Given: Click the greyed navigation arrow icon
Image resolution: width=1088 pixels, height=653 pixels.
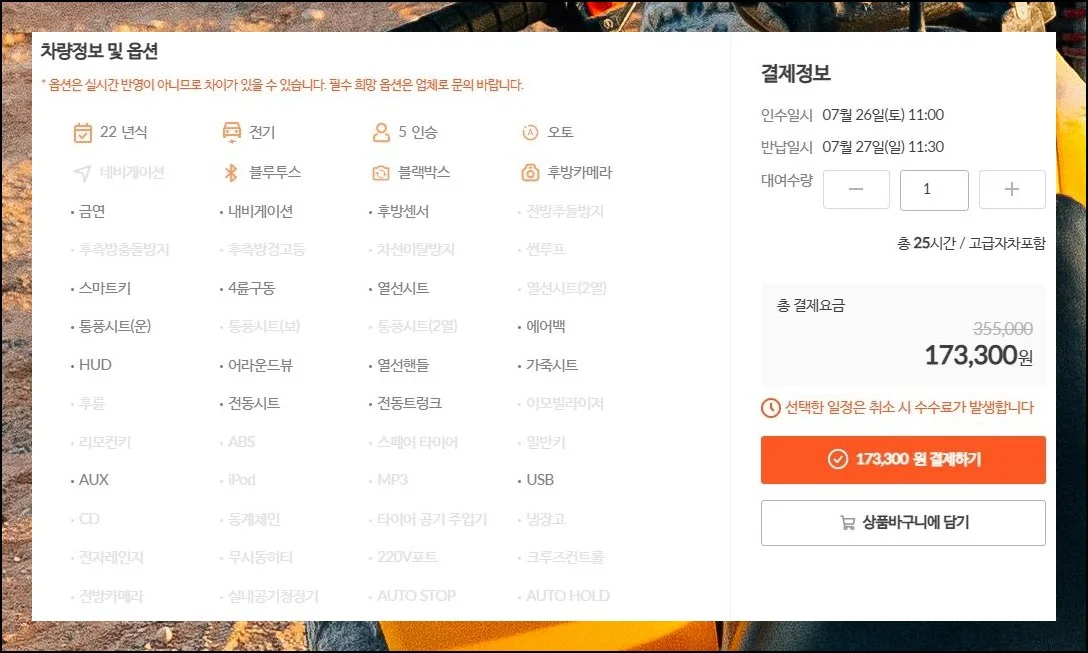Looking at the screenshot, I should coord(82,173).
